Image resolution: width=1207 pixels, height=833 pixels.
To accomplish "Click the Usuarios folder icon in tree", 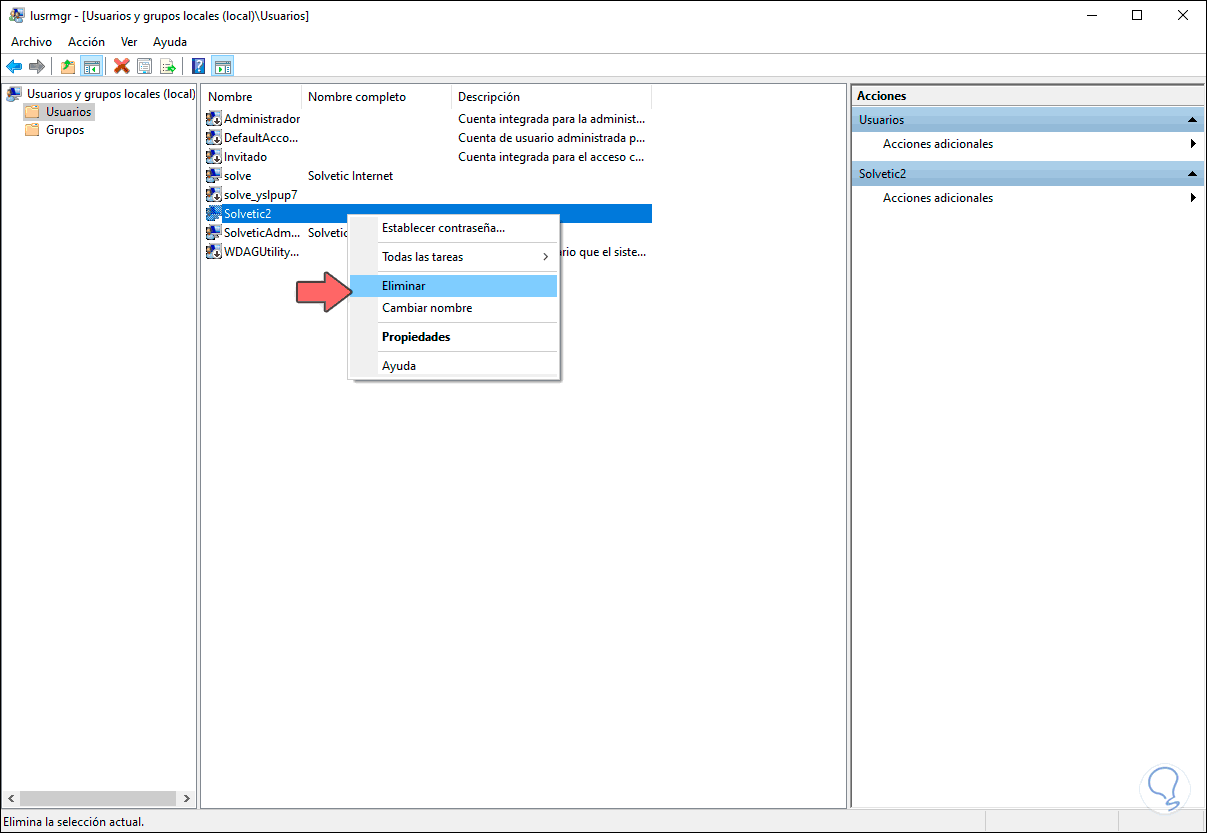I will pyautogui.click(x=32, y=112).
